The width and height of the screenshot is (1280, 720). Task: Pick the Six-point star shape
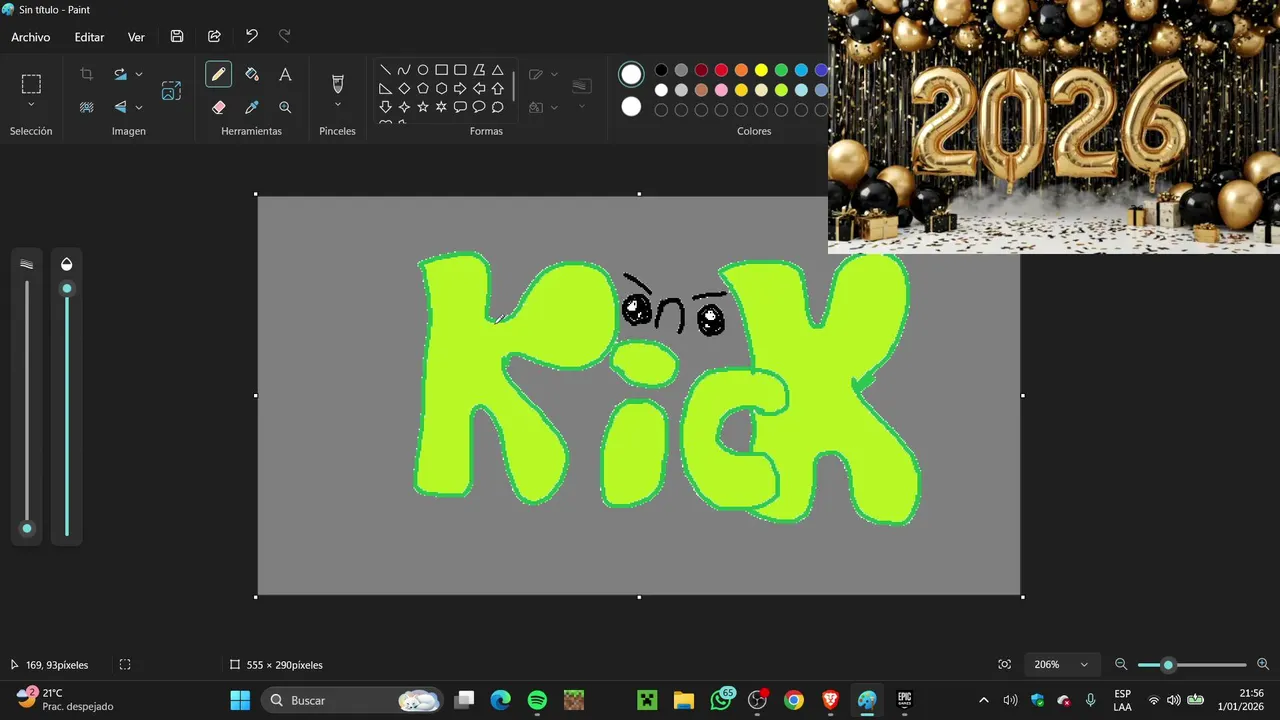coord(441,107)
